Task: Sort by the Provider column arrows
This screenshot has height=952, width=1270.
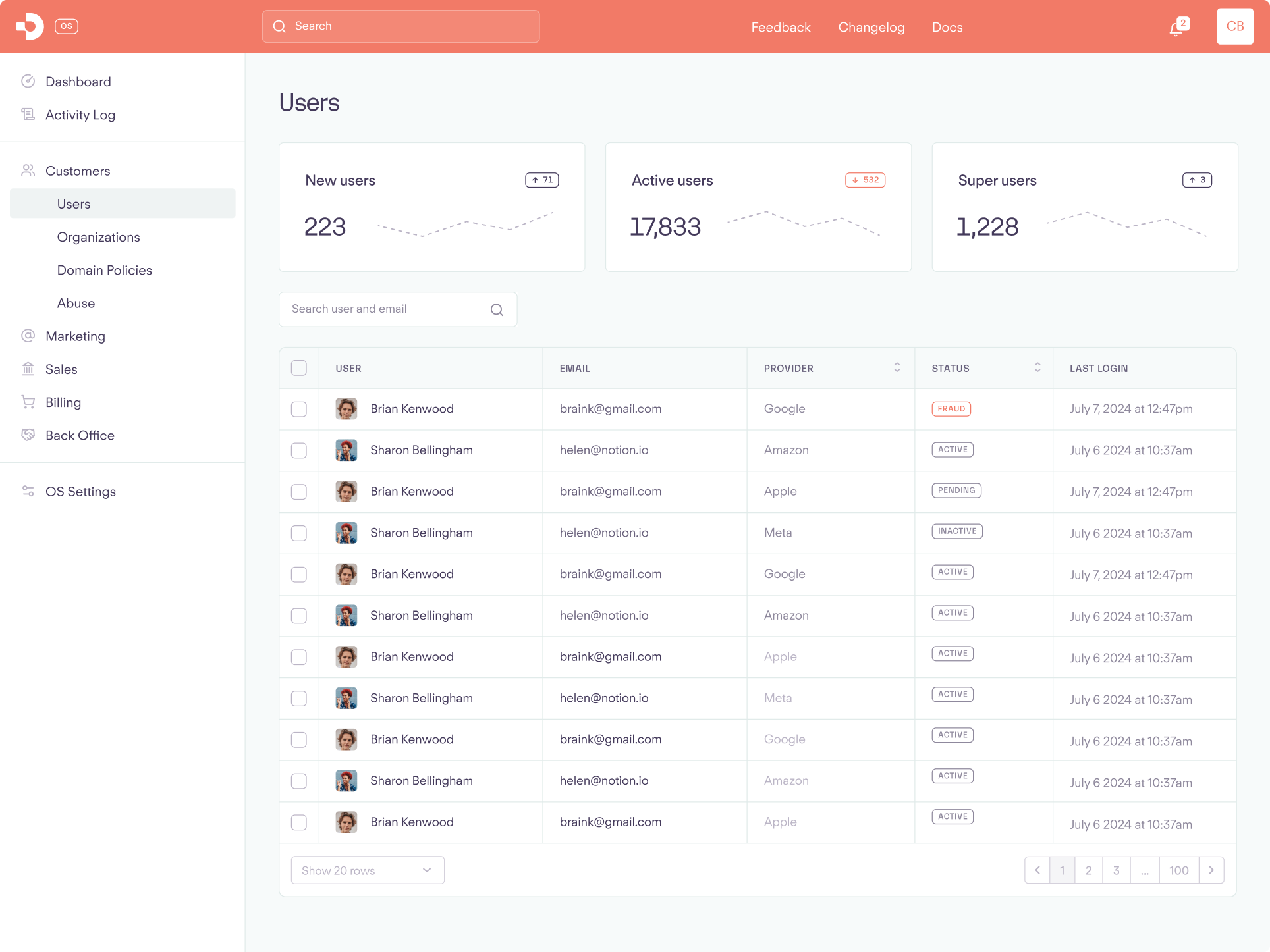Action: tap(897, 367)
